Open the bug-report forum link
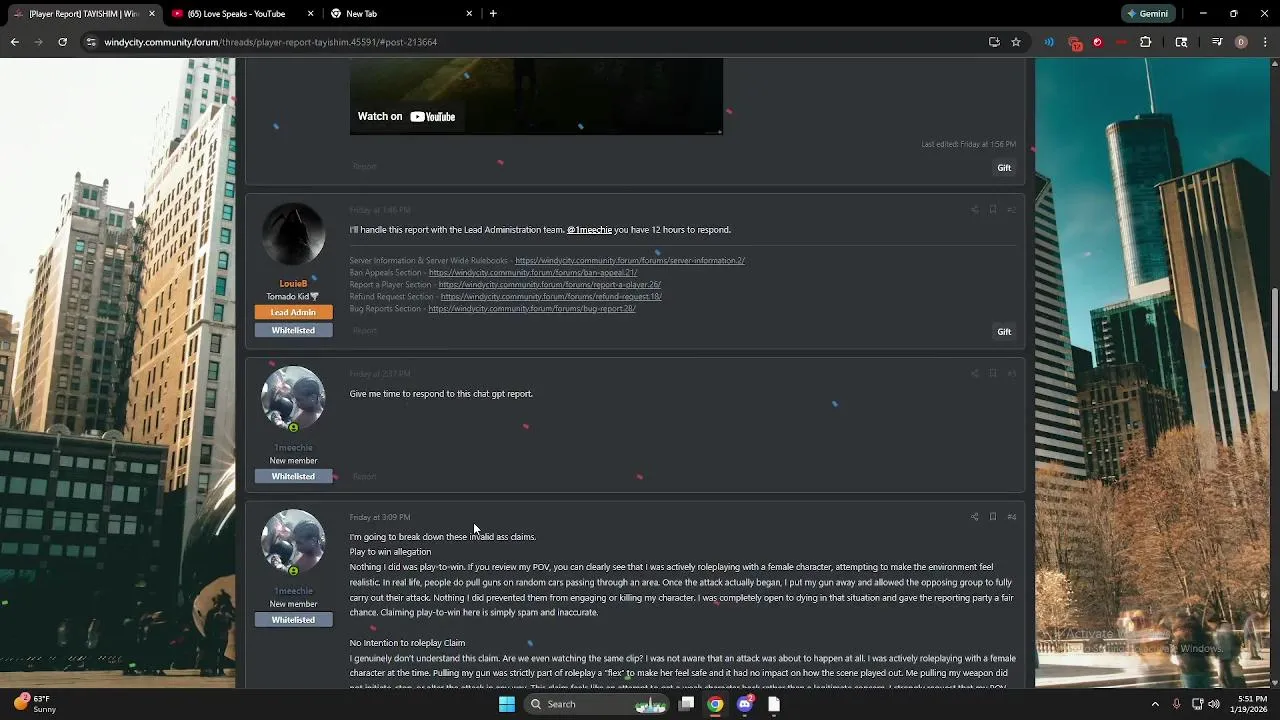 coord(532,309)
